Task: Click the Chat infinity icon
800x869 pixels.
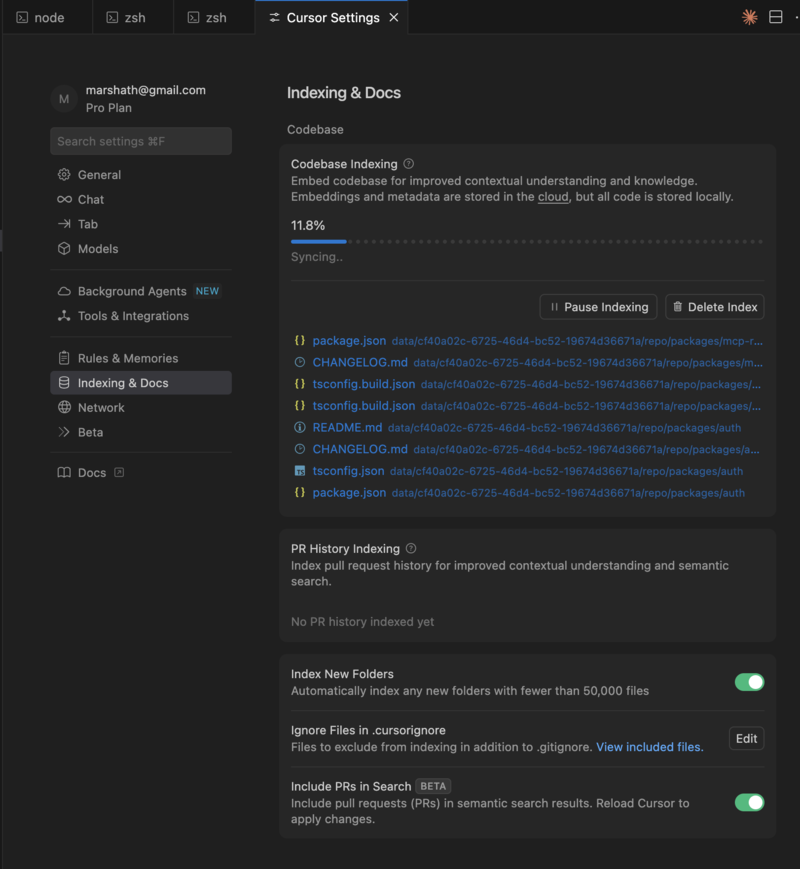Action: click(64, 200)
